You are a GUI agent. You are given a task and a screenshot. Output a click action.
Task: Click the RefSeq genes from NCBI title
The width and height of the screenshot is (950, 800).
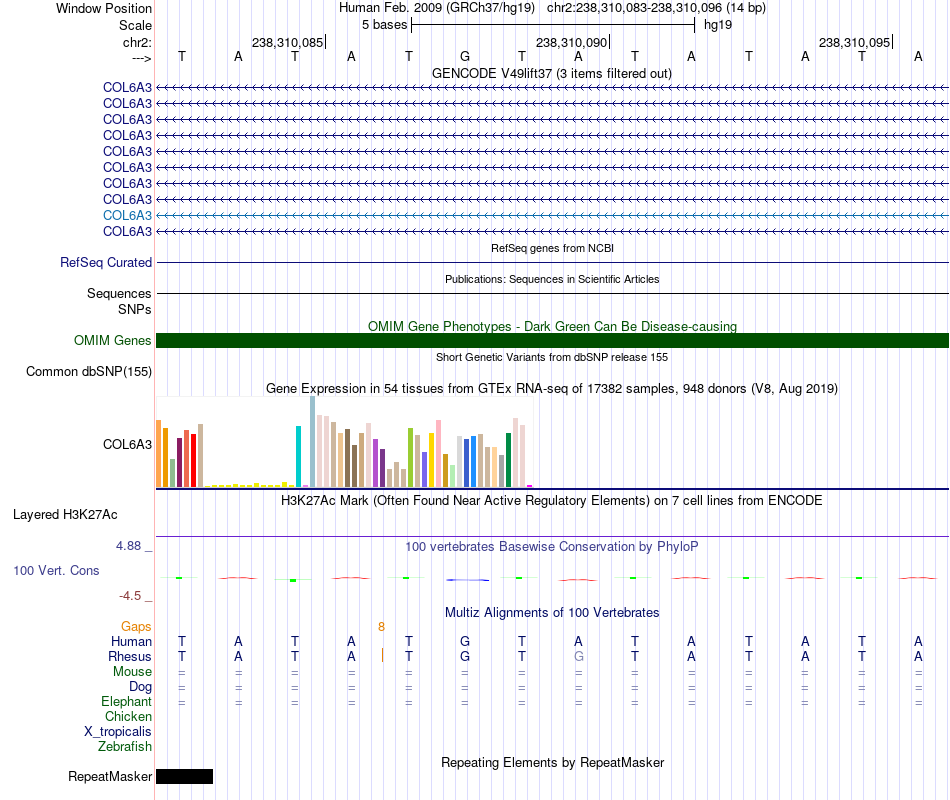552,248
